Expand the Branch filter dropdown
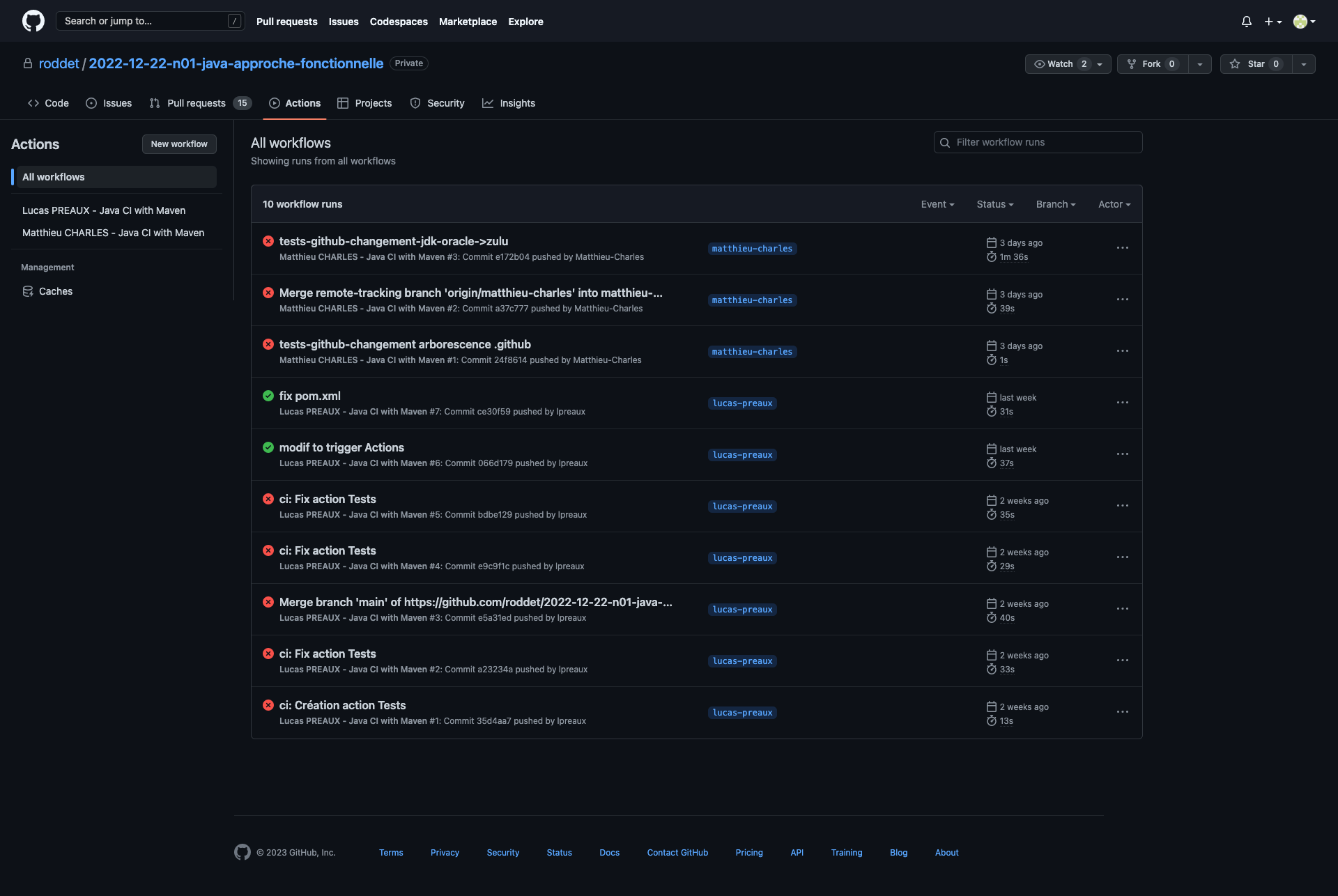 1056,204
